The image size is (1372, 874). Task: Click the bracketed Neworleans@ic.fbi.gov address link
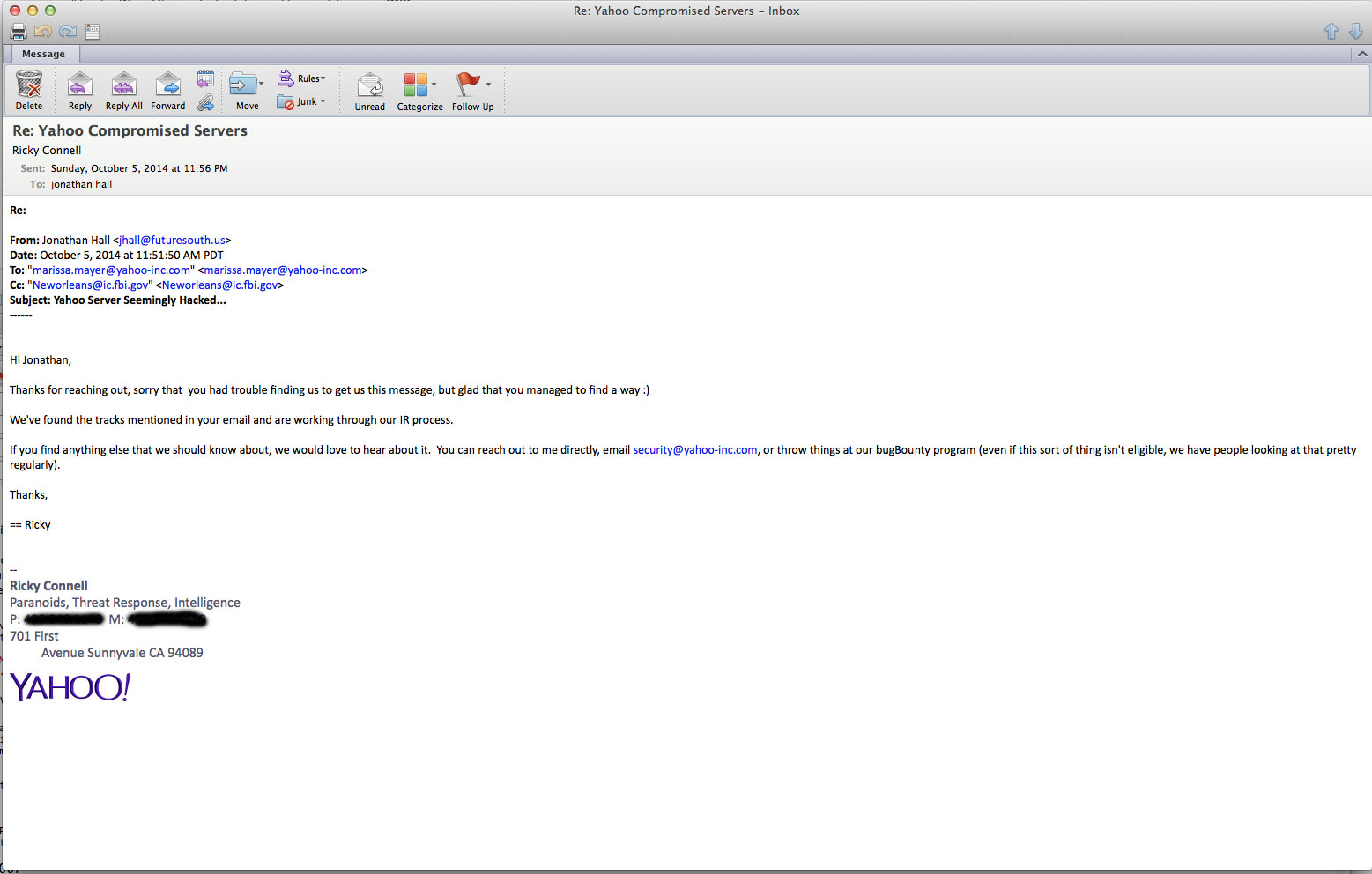(220, 285)
